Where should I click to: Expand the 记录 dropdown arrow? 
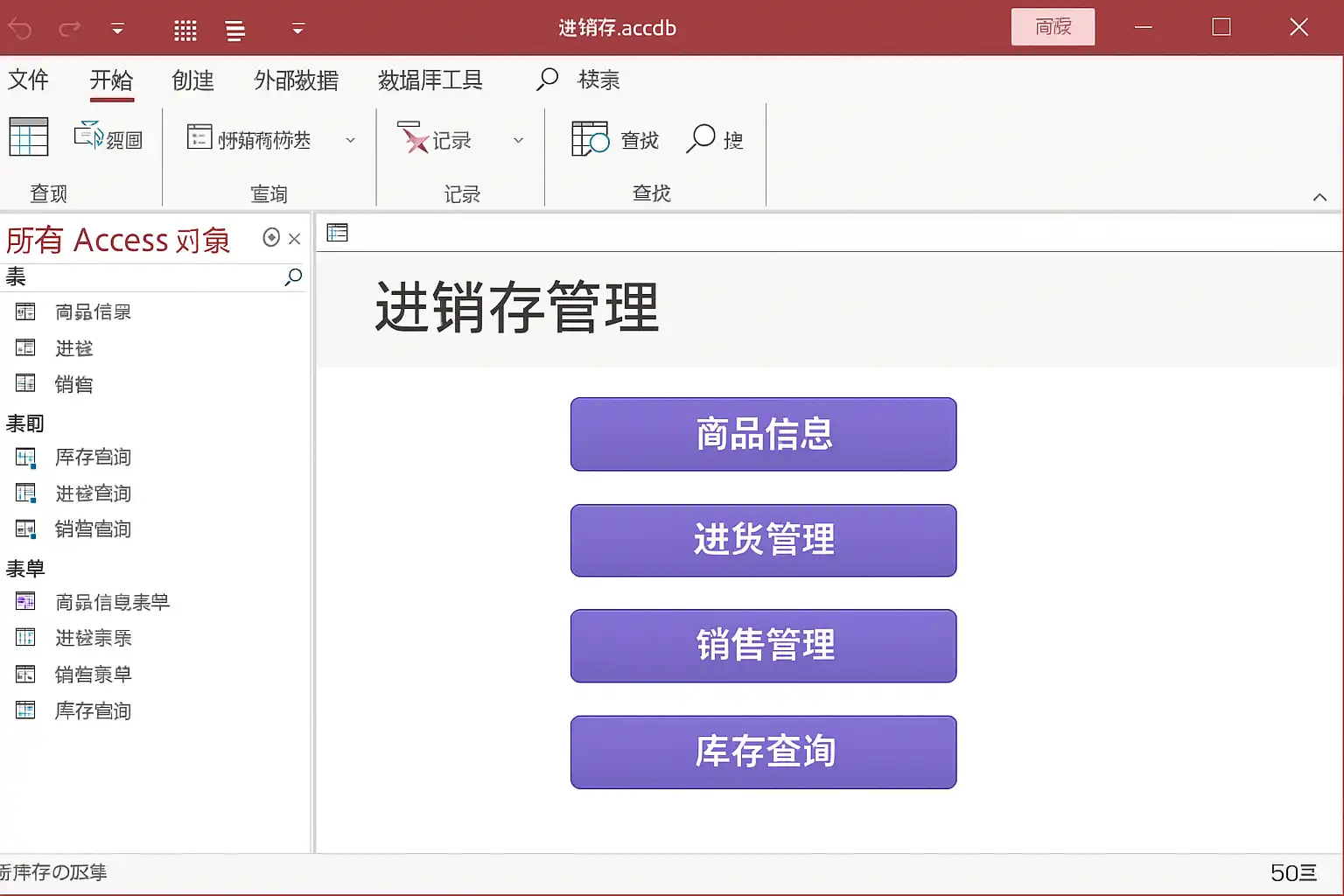click(518, 140)
